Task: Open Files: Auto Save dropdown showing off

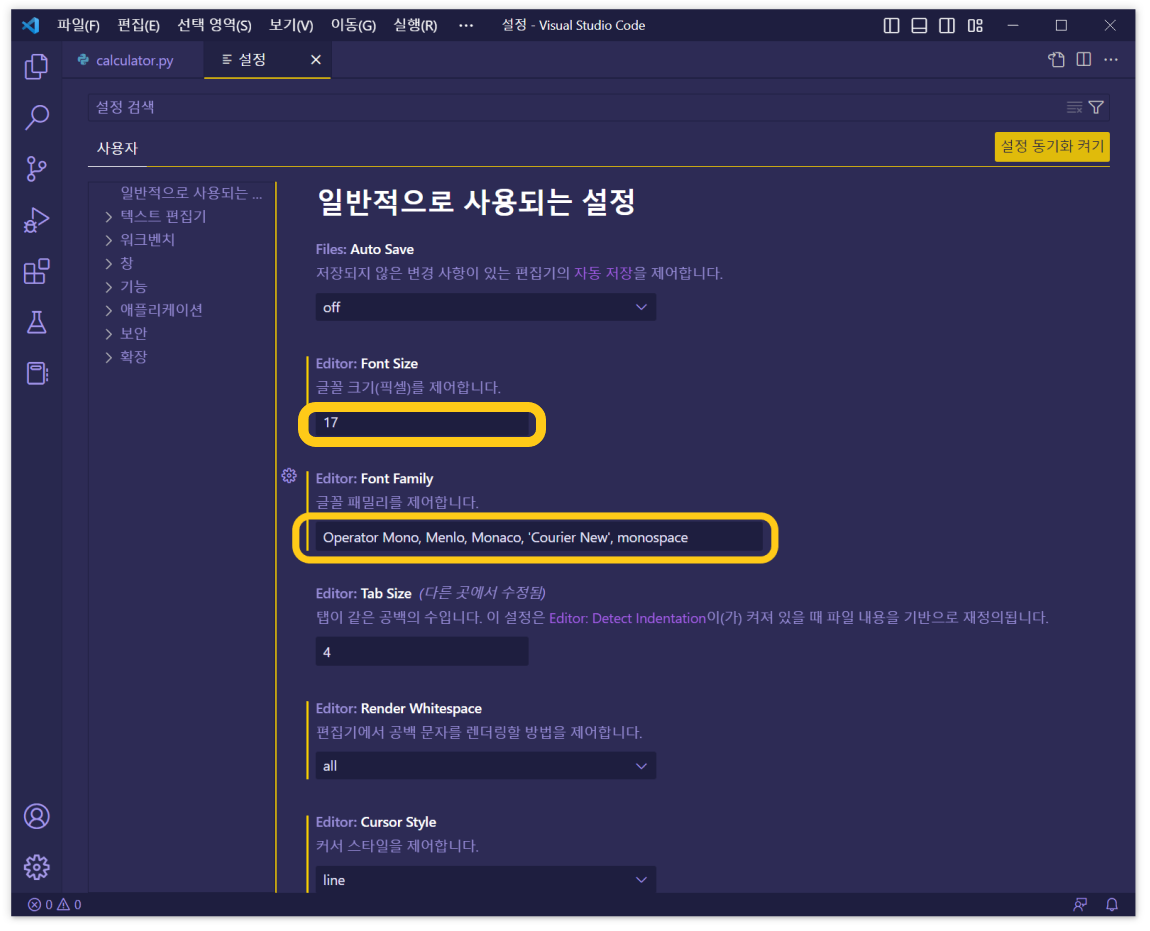Action: [x=486, y=307]
